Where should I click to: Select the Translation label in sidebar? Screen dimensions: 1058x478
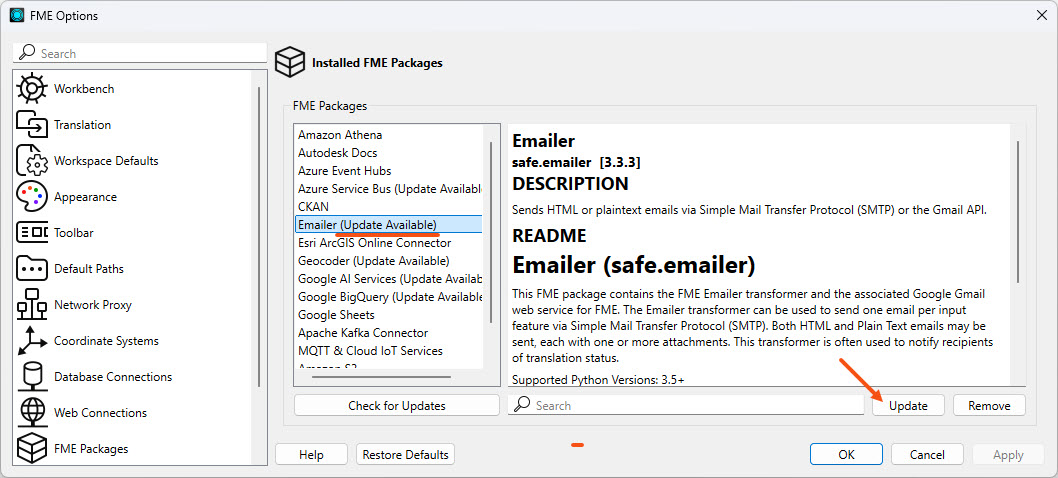click(82, 125)
